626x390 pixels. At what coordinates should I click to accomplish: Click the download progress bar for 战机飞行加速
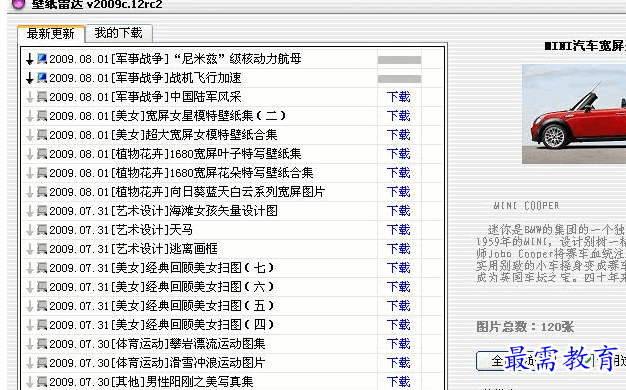point(399,79)
